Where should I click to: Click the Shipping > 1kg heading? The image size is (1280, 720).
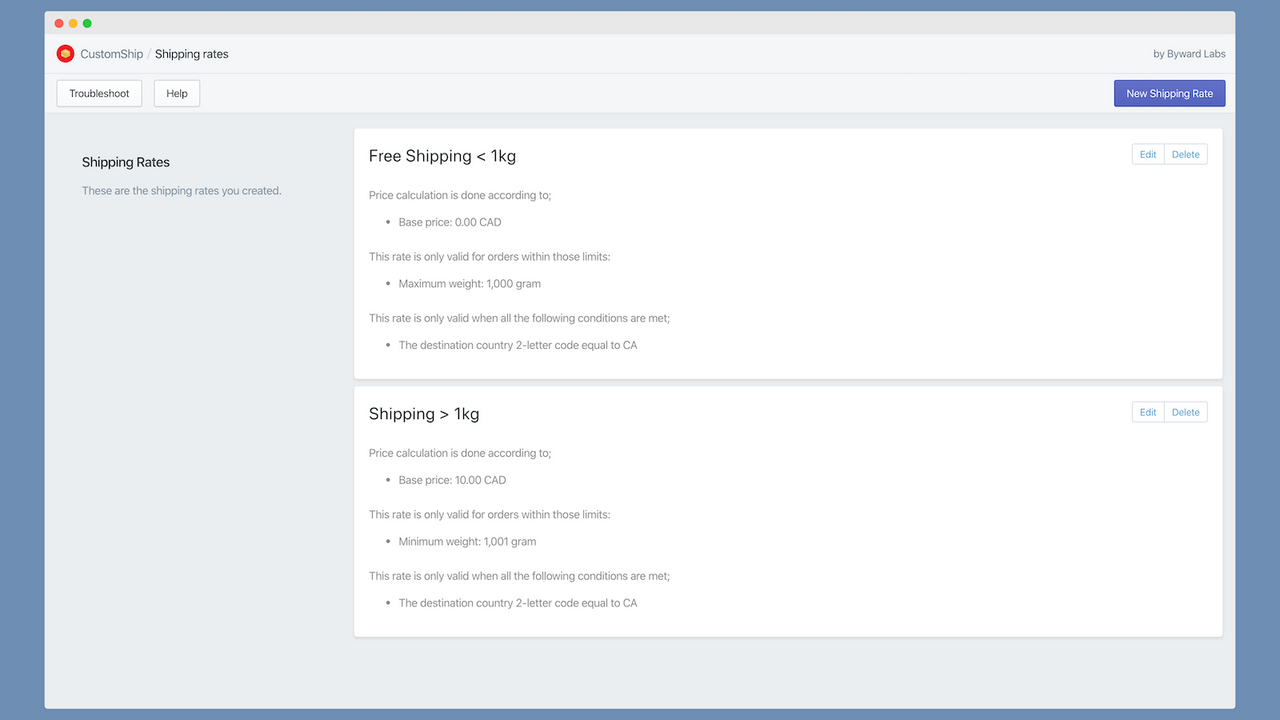click(x=424, y=414)
